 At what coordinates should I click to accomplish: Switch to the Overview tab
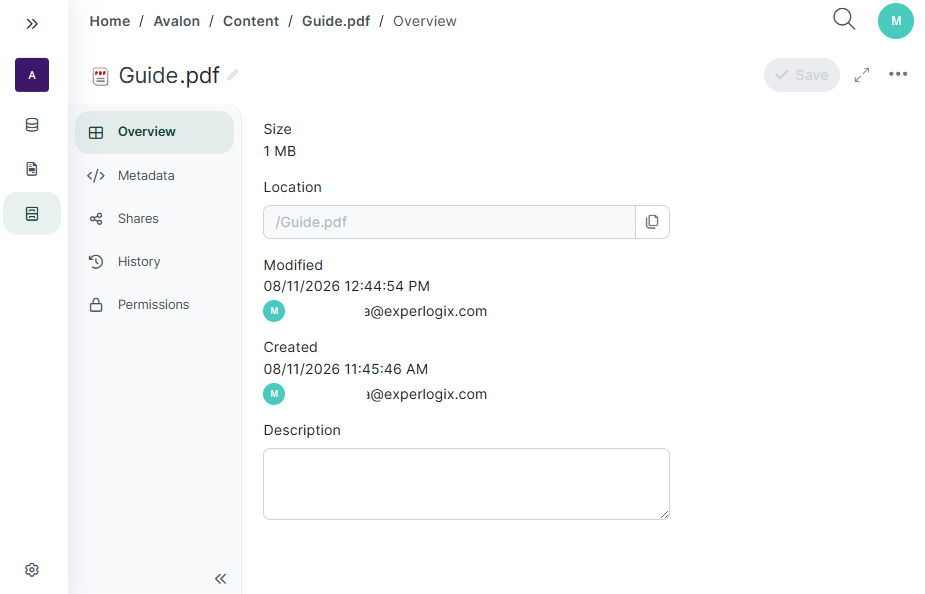click(155, 132)
